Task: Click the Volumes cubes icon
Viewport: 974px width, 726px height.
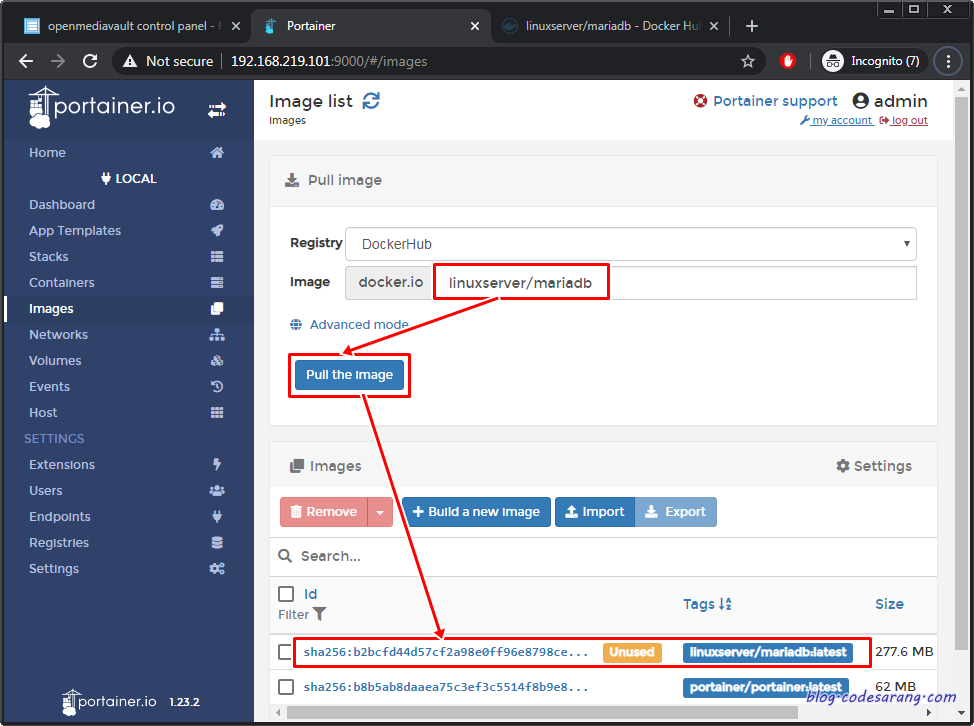Action: click(x=217, y=361)
